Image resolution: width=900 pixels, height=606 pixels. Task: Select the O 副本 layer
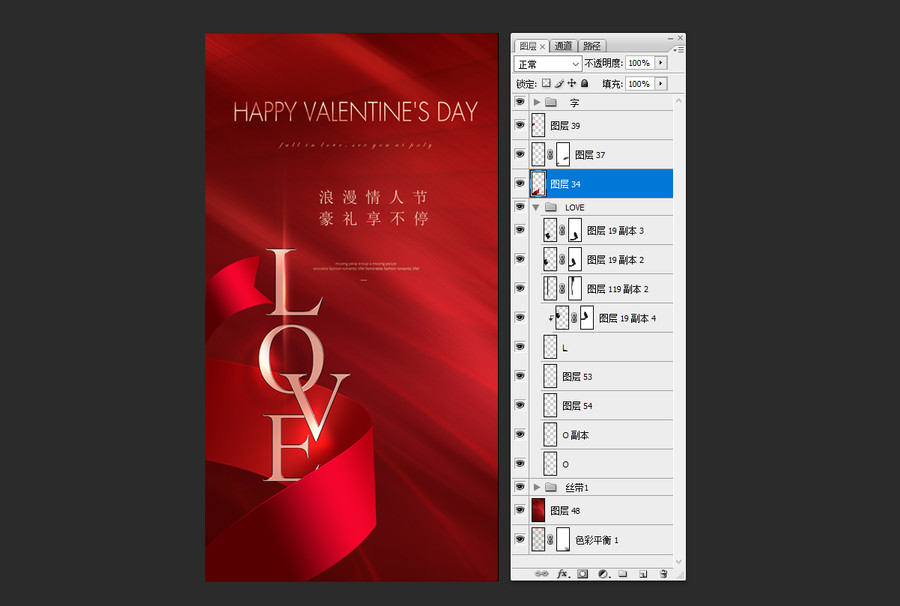tap(607, 434)
